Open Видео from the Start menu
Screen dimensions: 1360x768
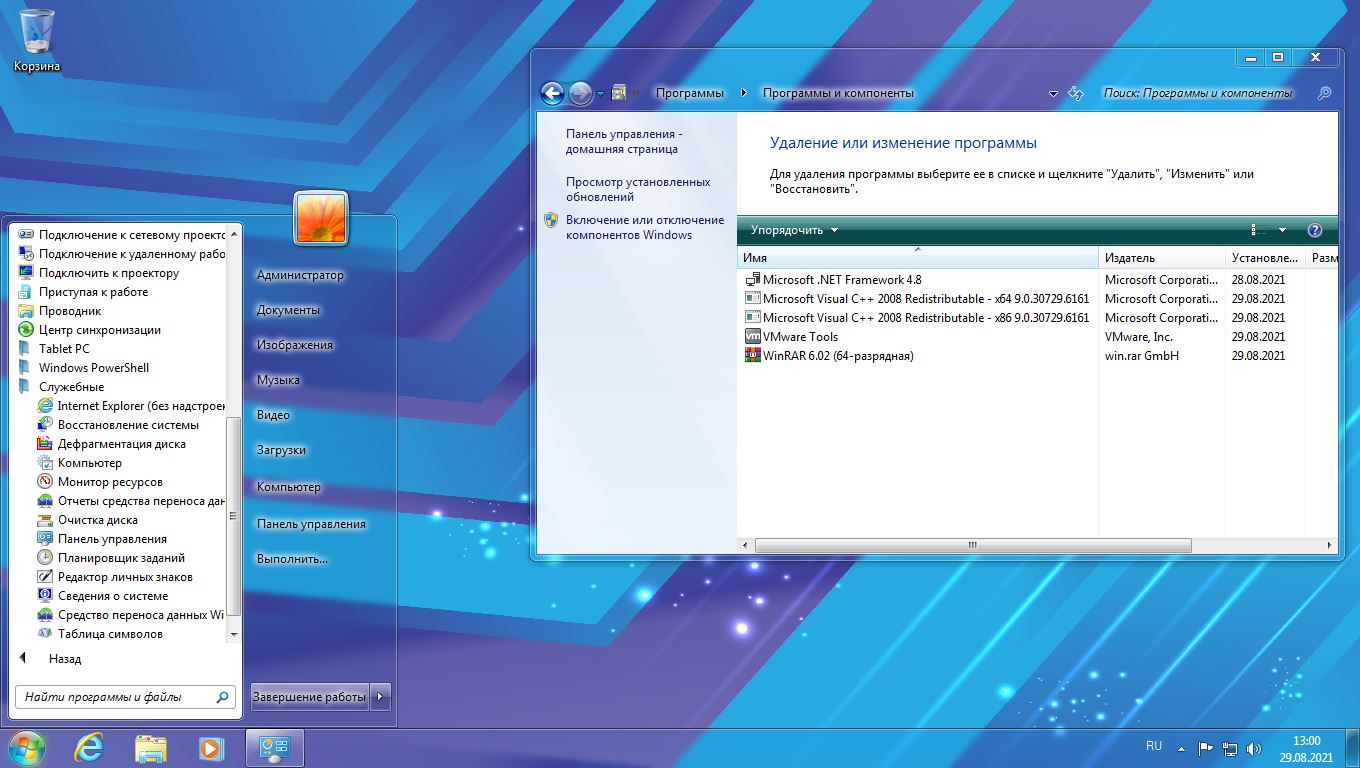tap(273, 415)
